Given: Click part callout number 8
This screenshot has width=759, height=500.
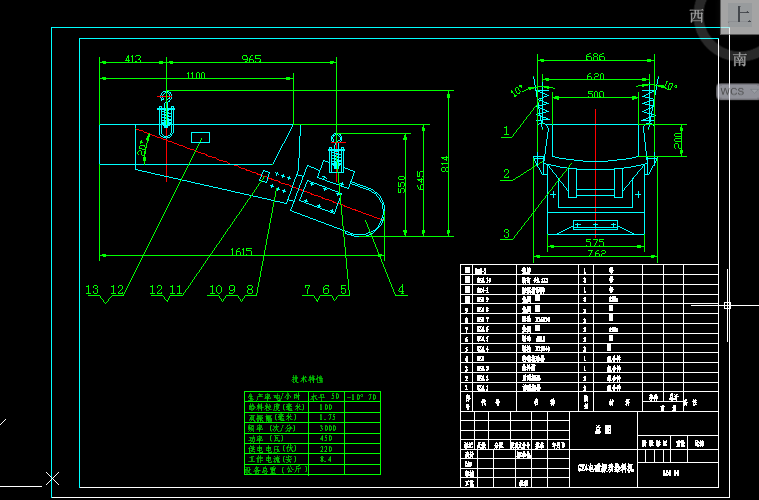Looking at the screenshot, I should (x=250, y=289).
